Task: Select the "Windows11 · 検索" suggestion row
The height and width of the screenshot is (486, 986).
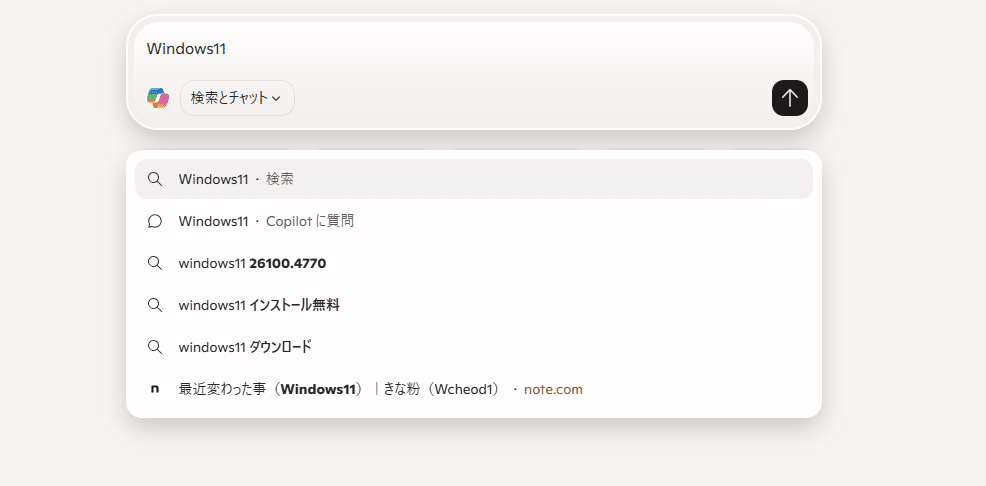Action: 474,179
